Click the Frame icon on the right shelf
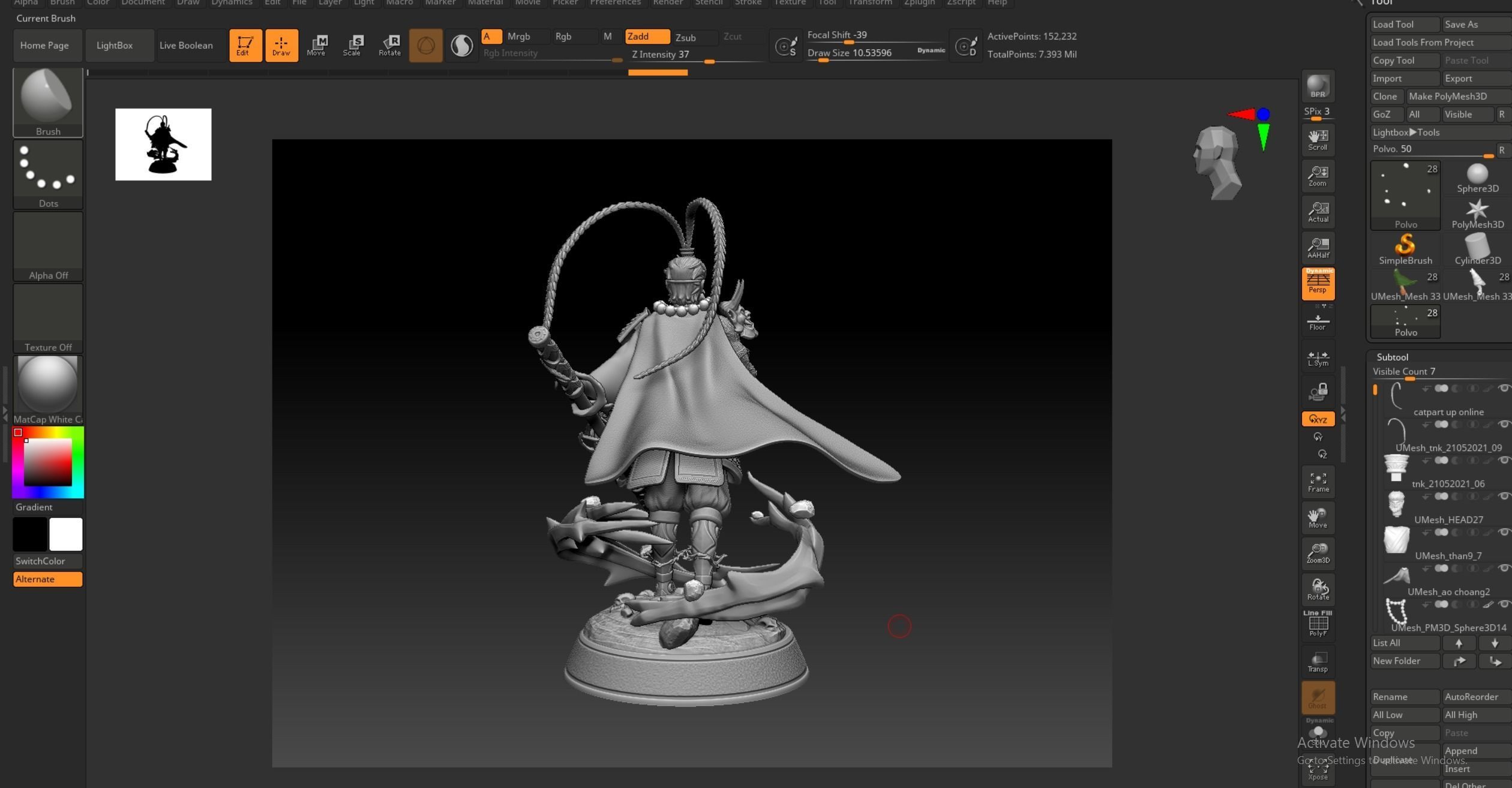The image size is (1512, 788). click(x=1318, y=481)
